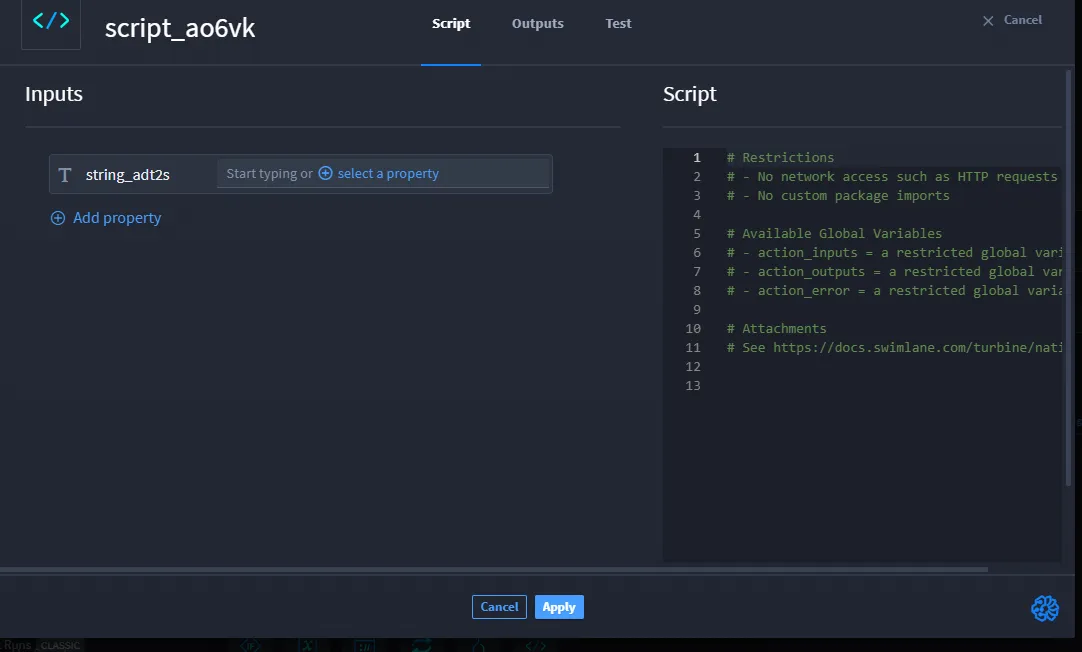
Task: Click the bottom Cancel button
Action: coord(499,607)
